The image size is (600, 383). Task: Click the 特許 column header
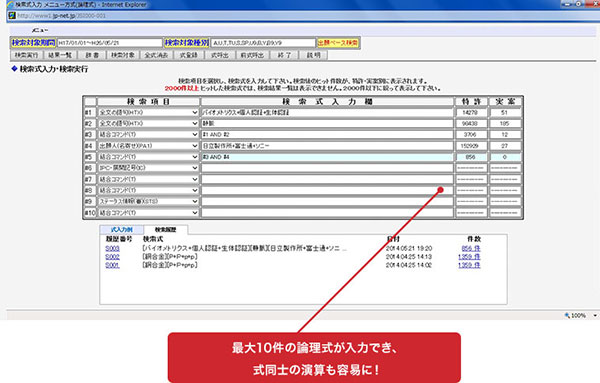click(471, 101)
